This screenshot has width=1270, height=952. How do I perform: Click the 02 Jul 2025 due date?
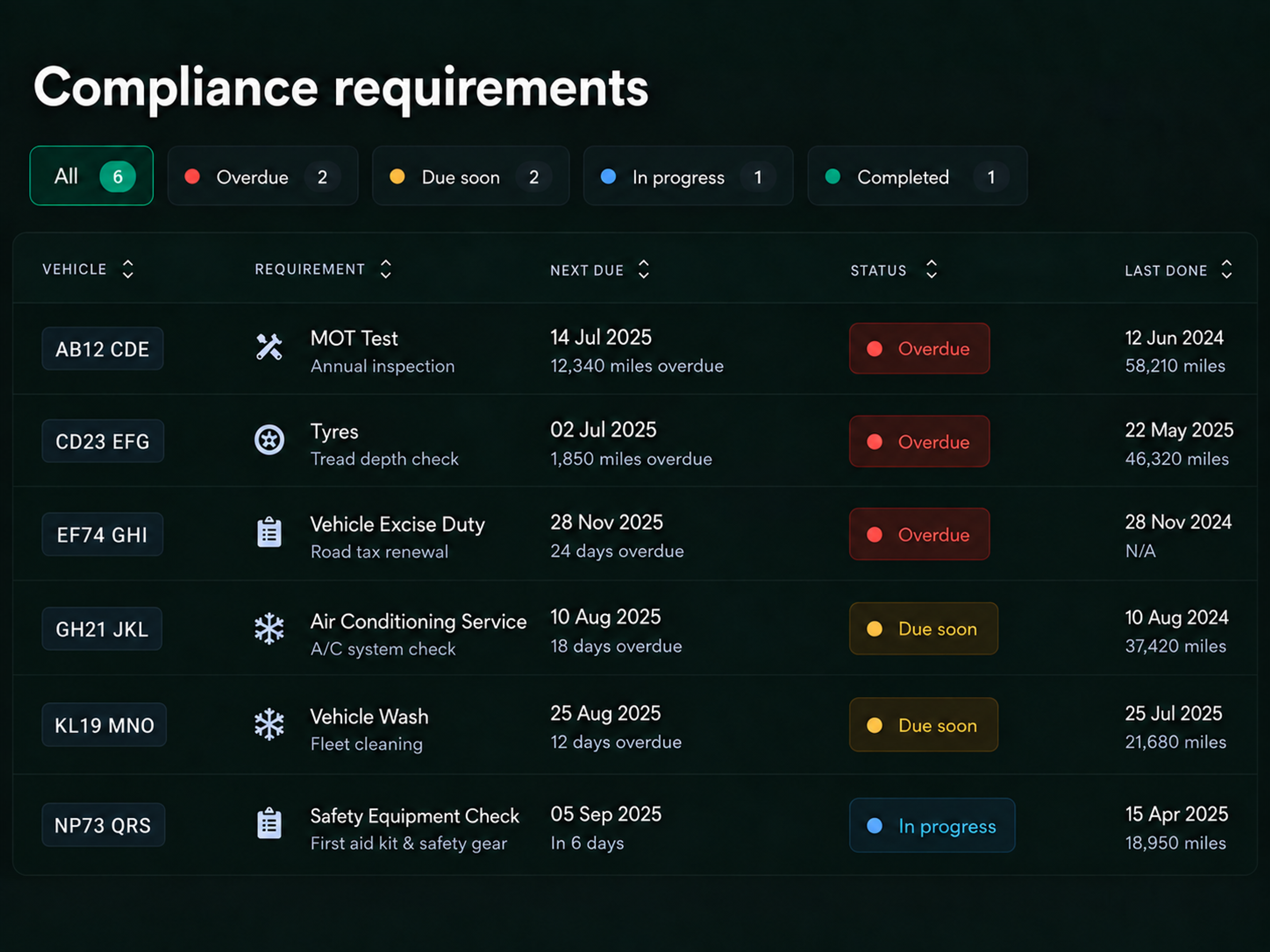coord(603,430)
